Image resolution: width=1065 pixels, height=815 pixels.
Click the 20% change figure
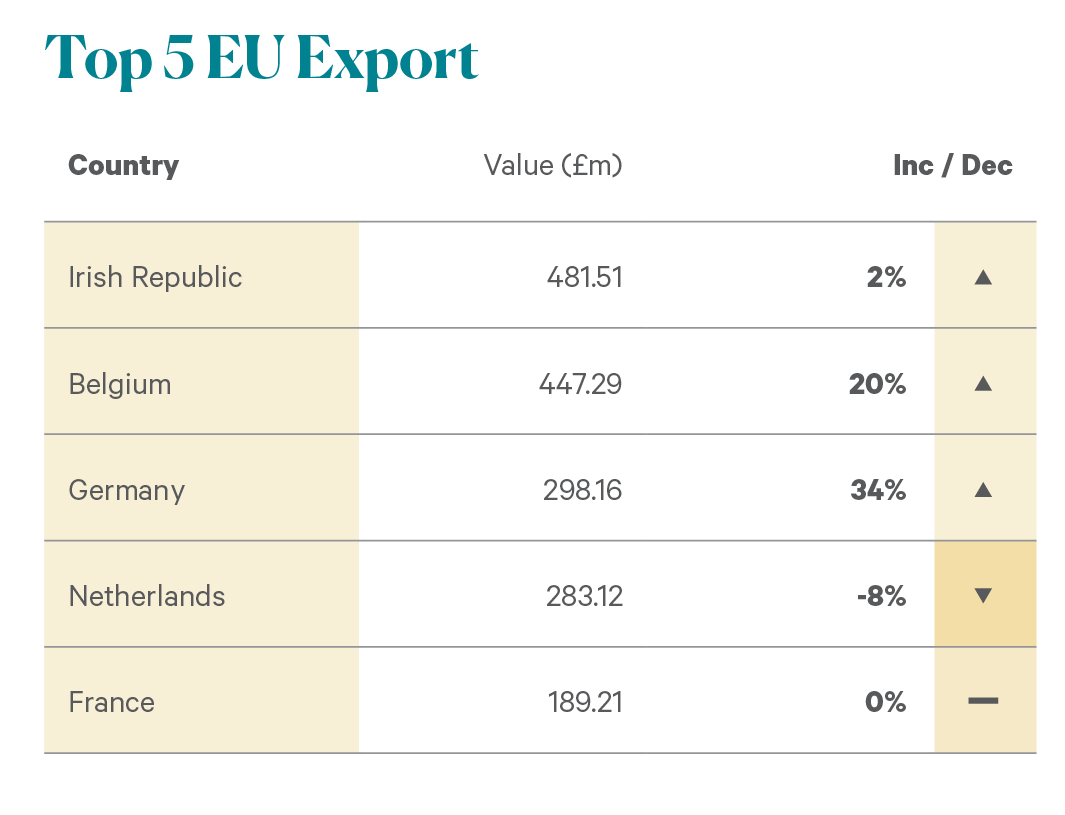click(x=877, y=384)
